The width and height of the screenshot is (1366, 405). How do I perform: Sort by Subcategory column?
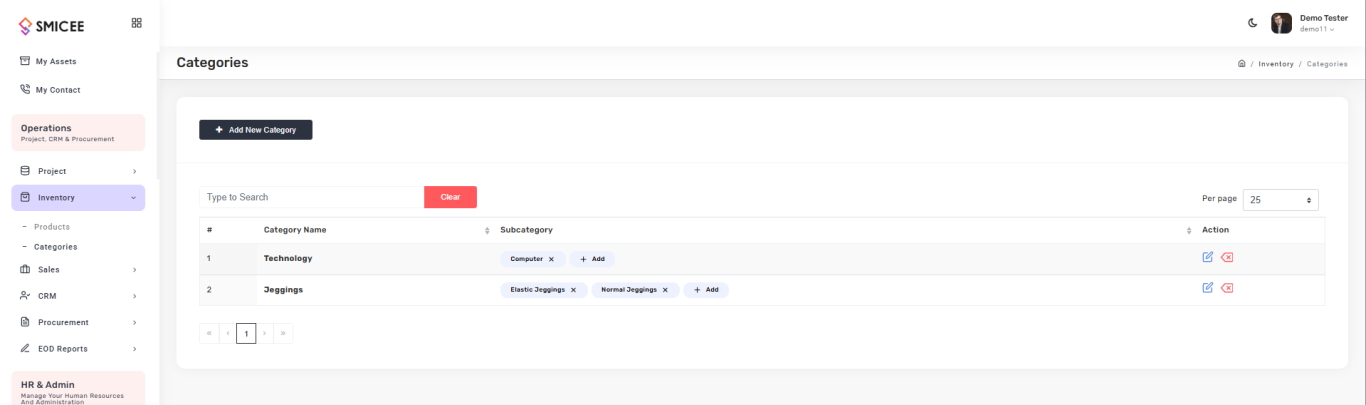coord(843,230)
